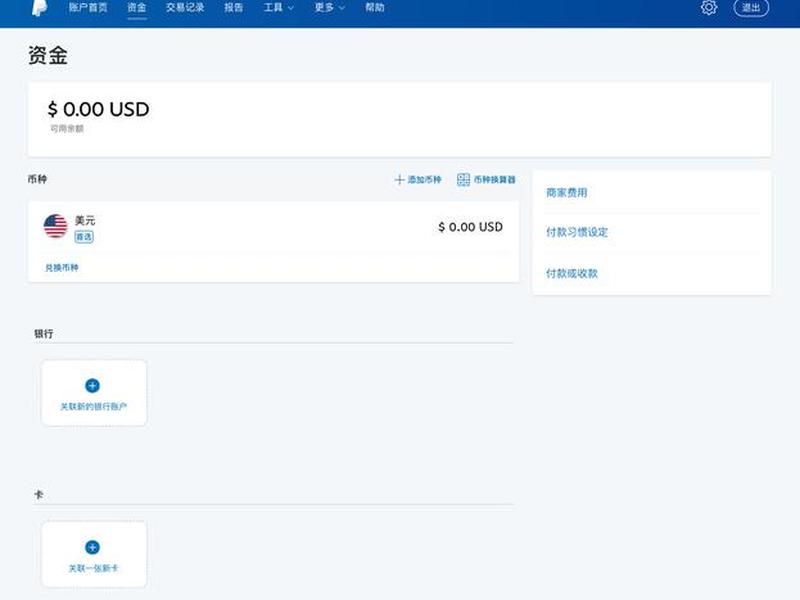The height and width of the screenshot is (600, 800).
Task: Expand the 工具 dropdown menu
Action: (x=279, y=8)
